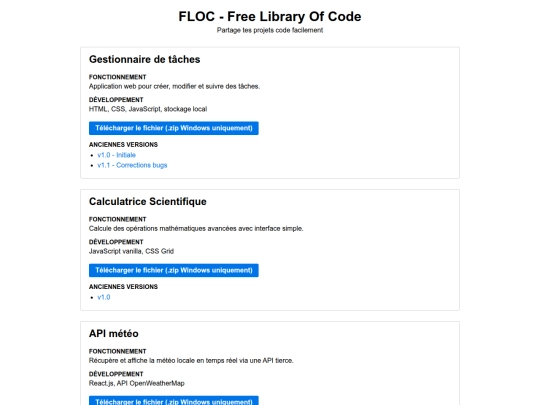Select the Calculatrice Scientifique heading

(148, 201)
